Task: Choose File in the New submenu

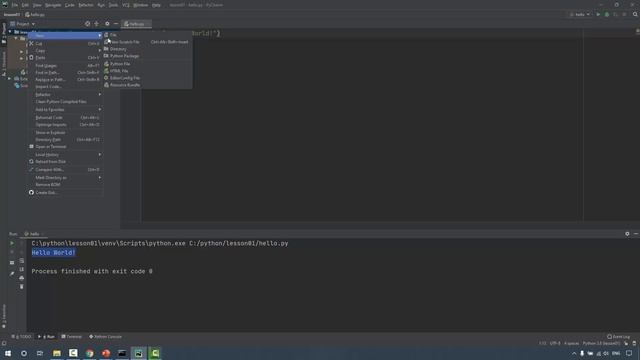Action: tap(147, 35)
